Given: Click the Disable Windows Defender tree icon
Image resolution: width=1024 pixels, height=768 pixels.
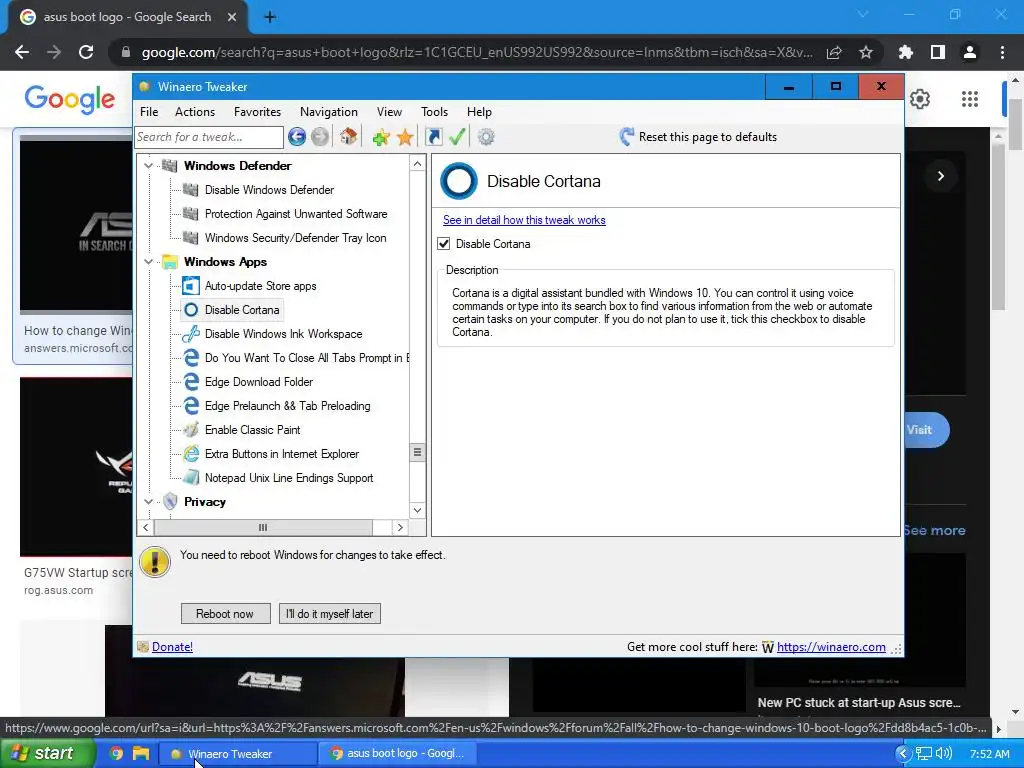Looking at the screenshot, I should [191, 189].
